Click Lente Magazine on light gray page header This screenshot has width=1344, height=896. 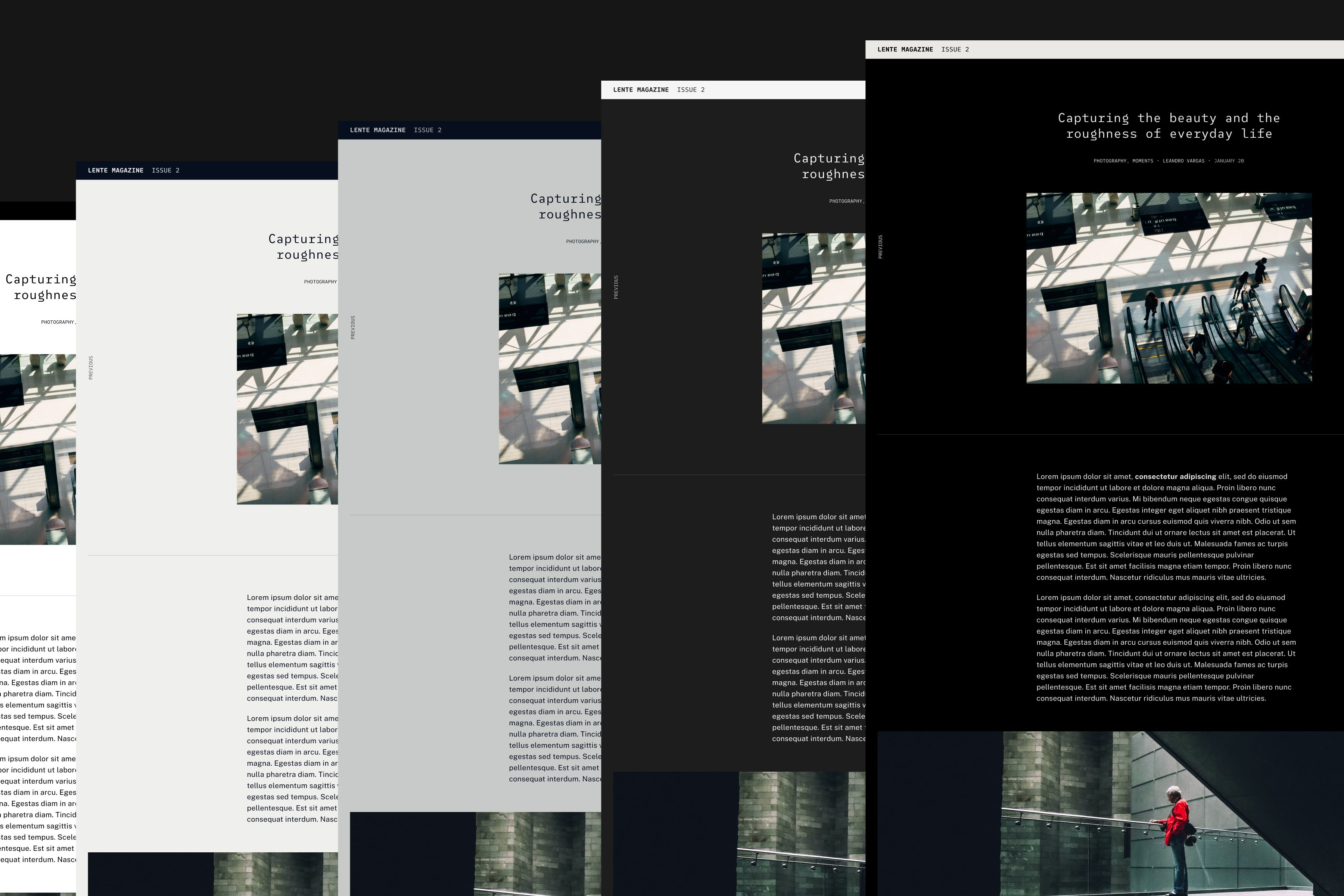(x=115, y=170)
